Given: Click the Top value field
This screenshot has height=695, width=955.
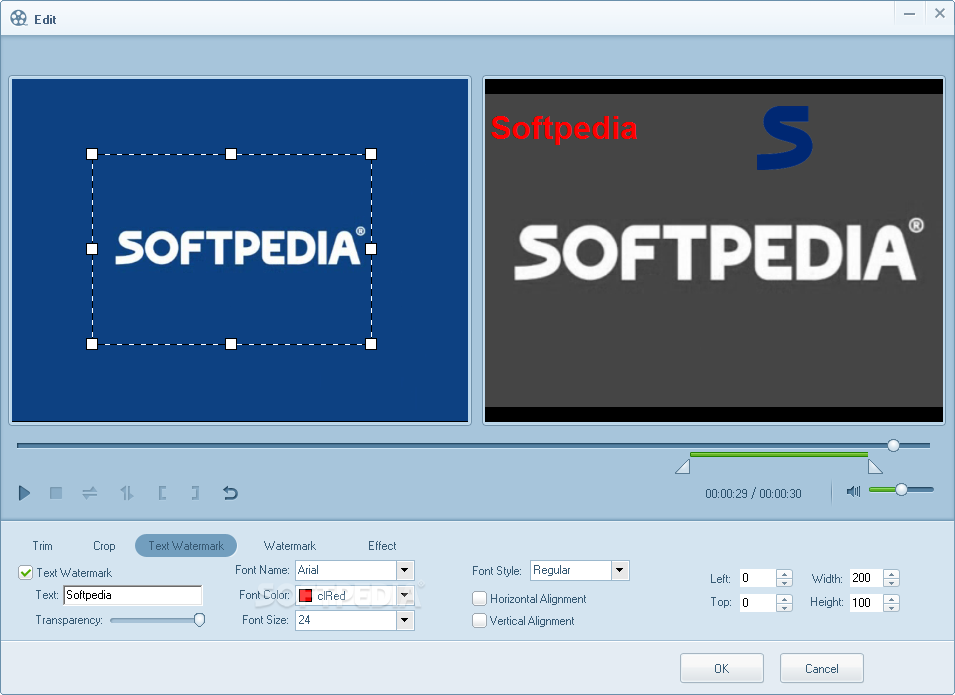Looking at the screenshot, I should [x=758, y=603].
